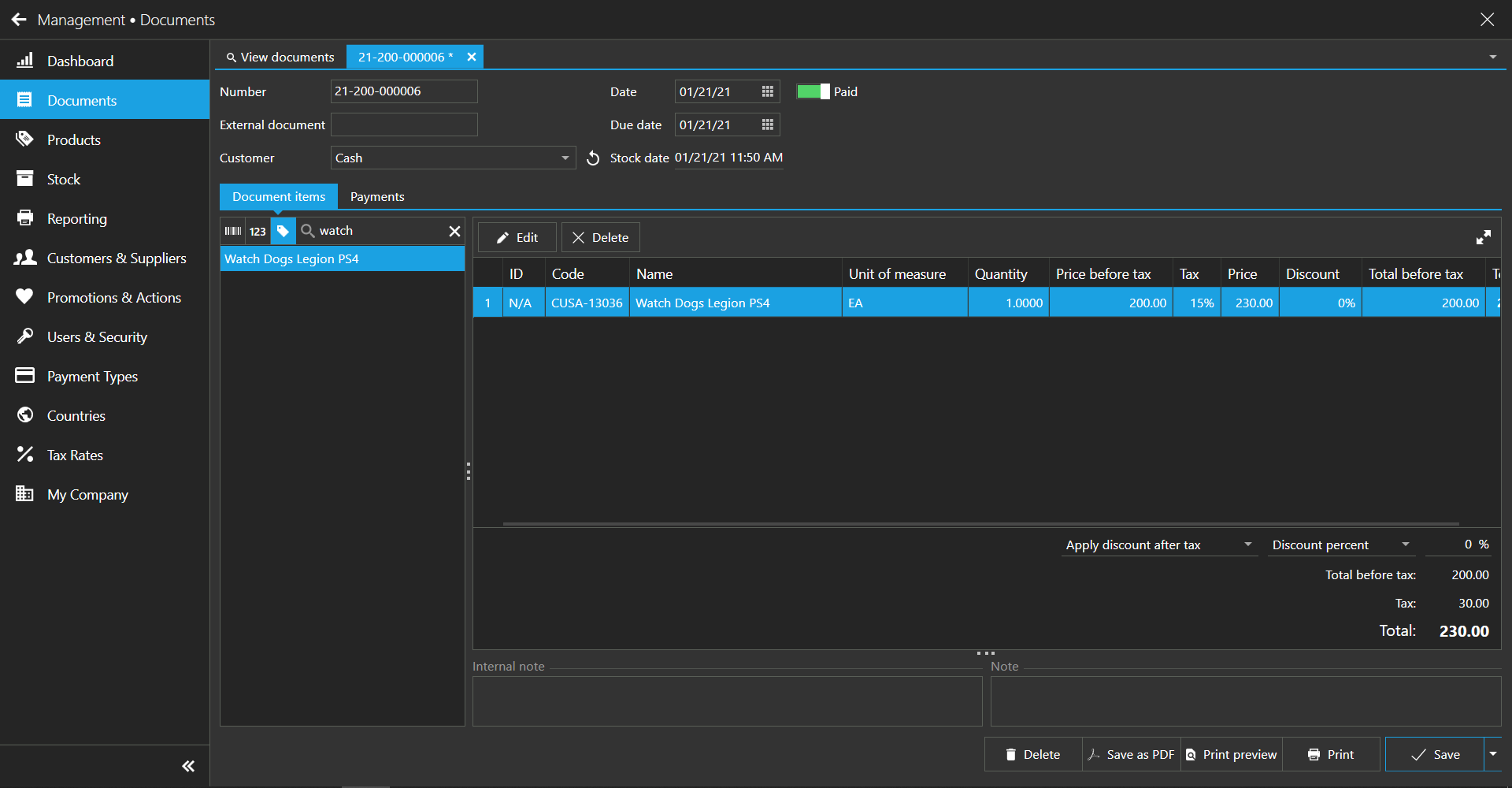Image resolution: width=1512 pixels, height=788 pixels.
Task: Open Tax Rates in the sidebar
Action: 75,455
